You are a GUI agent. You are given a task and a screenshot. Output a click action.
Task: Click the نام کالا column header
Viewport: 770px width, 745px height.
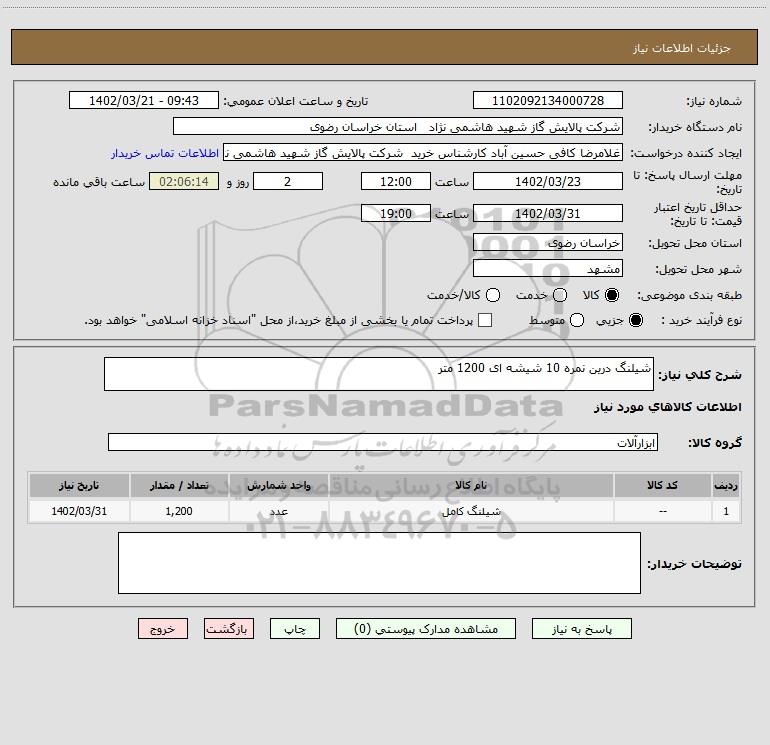(x=471, y=485)
